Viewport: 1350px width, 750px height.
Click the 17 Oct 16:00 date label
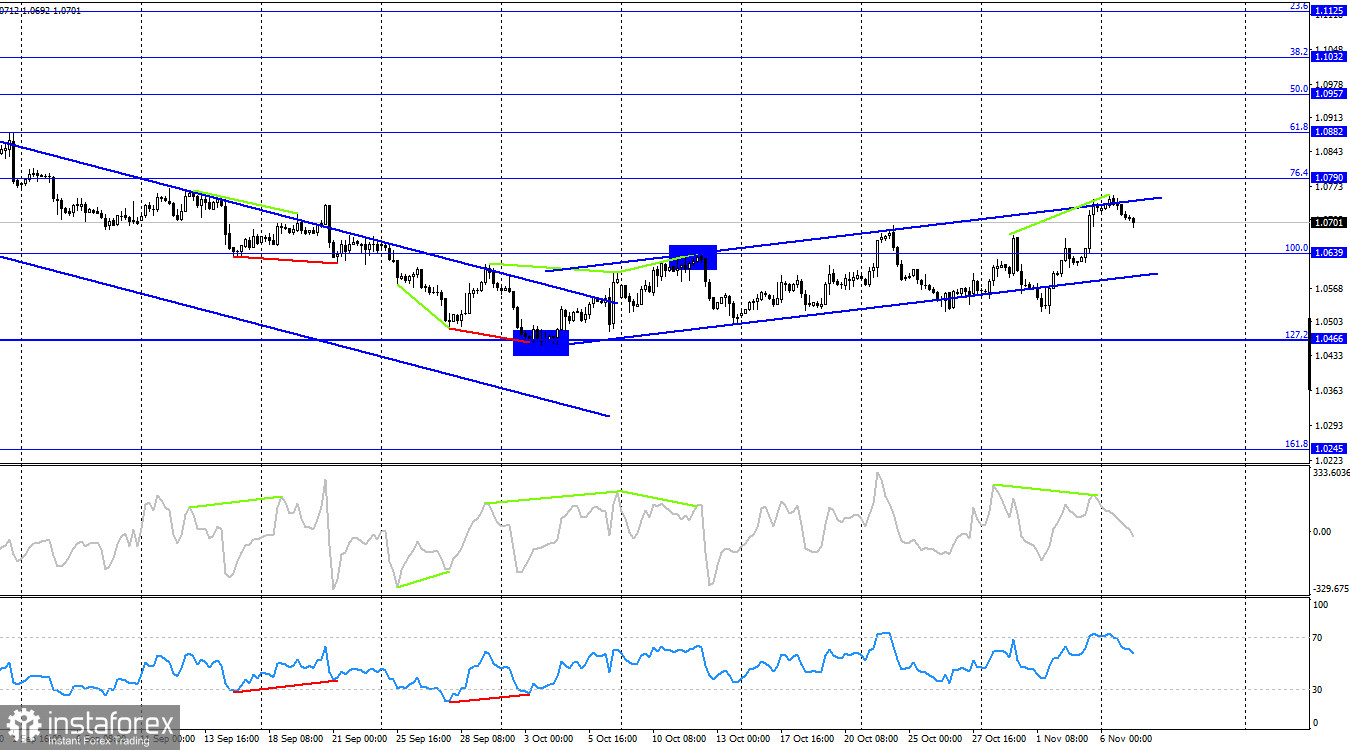point(807,739)
